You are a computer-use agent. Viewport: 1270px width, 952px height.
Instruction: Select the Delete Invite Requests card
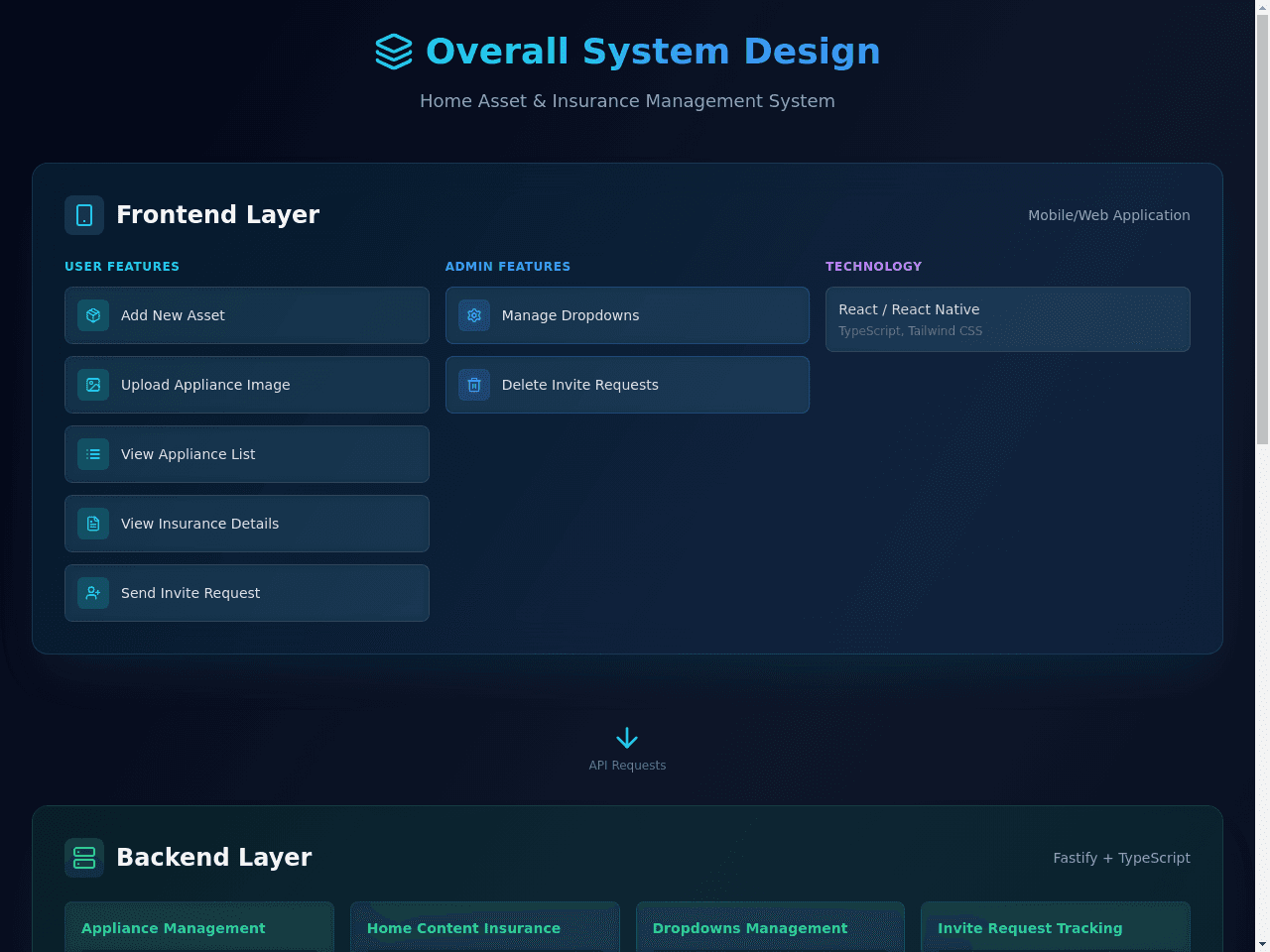[x=627, y=385]
